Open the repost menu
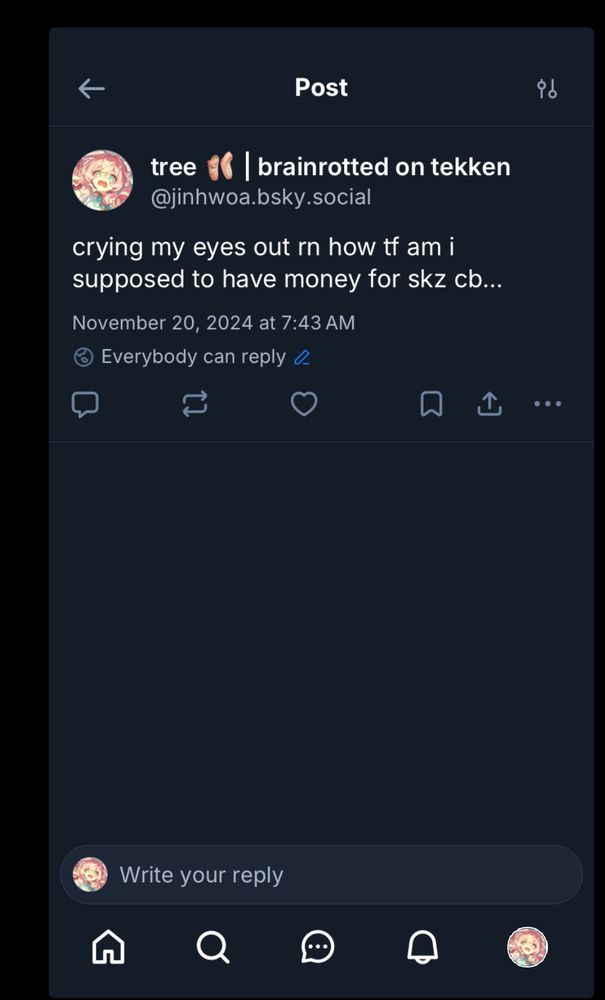This screenshot has width=605, height=1000. point(195,404)
